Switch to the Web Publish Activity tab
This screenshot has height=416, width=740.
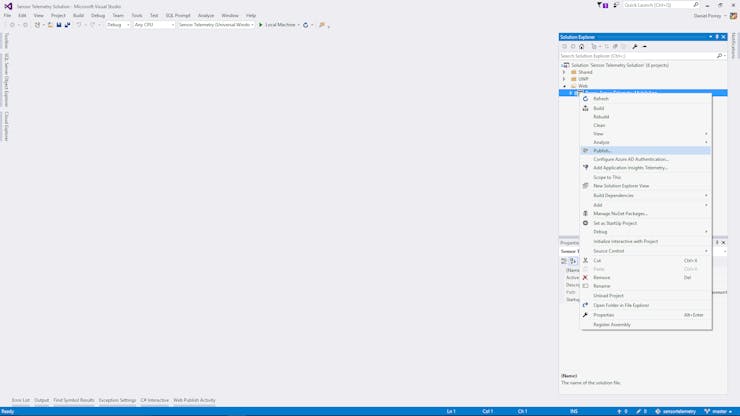coord(194,400)
